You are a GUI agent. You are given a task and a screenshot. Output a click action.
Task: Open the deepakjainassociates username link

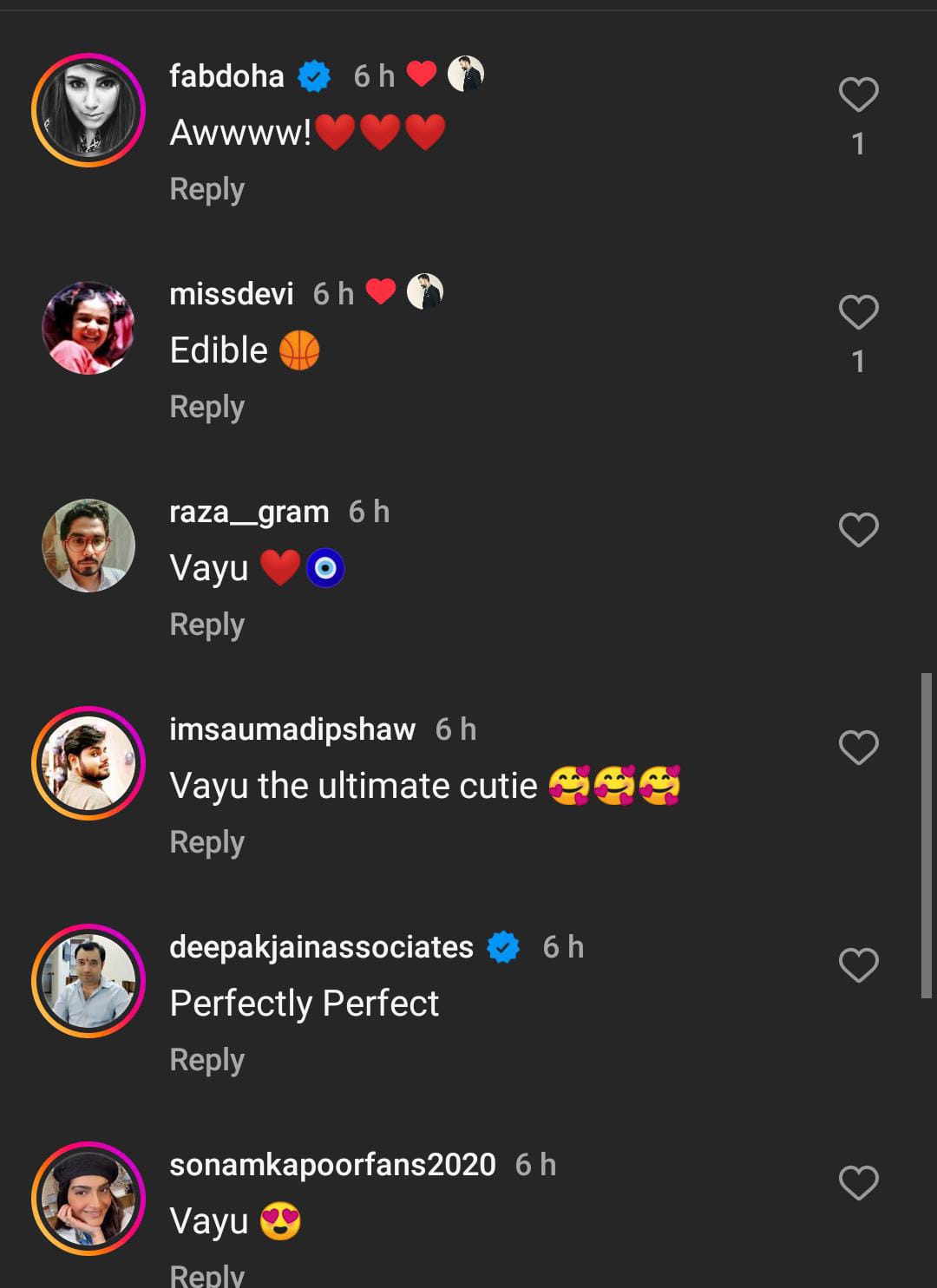(x=321, y=947)
